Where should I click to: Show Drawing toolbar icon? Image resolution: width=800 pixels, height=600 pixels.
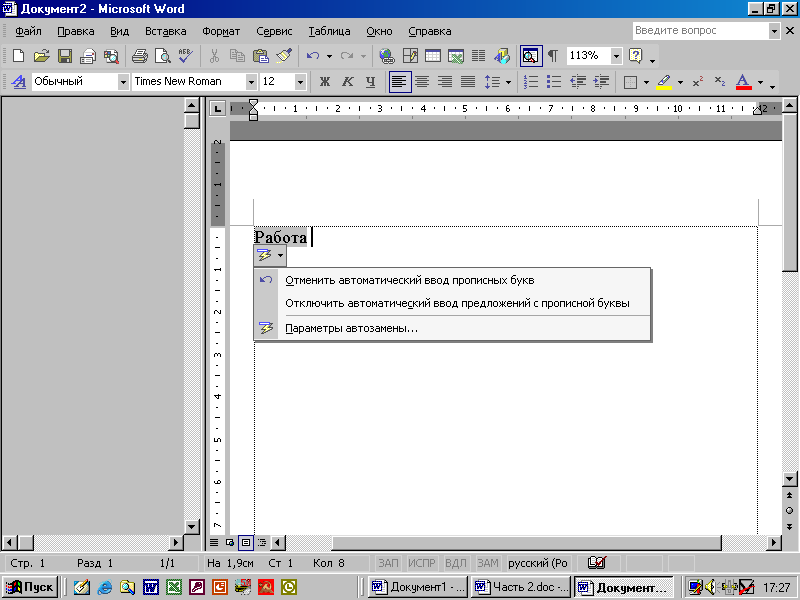(x=502, y=56)
